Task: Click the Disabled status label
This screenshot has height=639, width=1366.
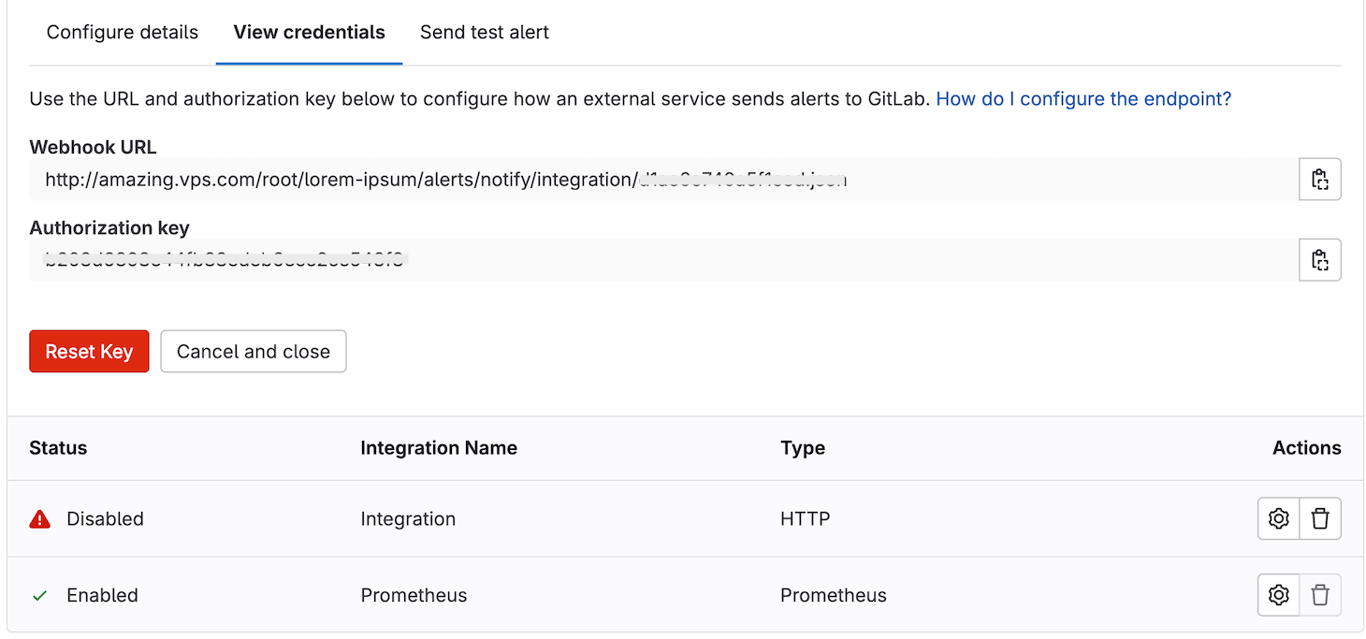Action: point(105,518)
